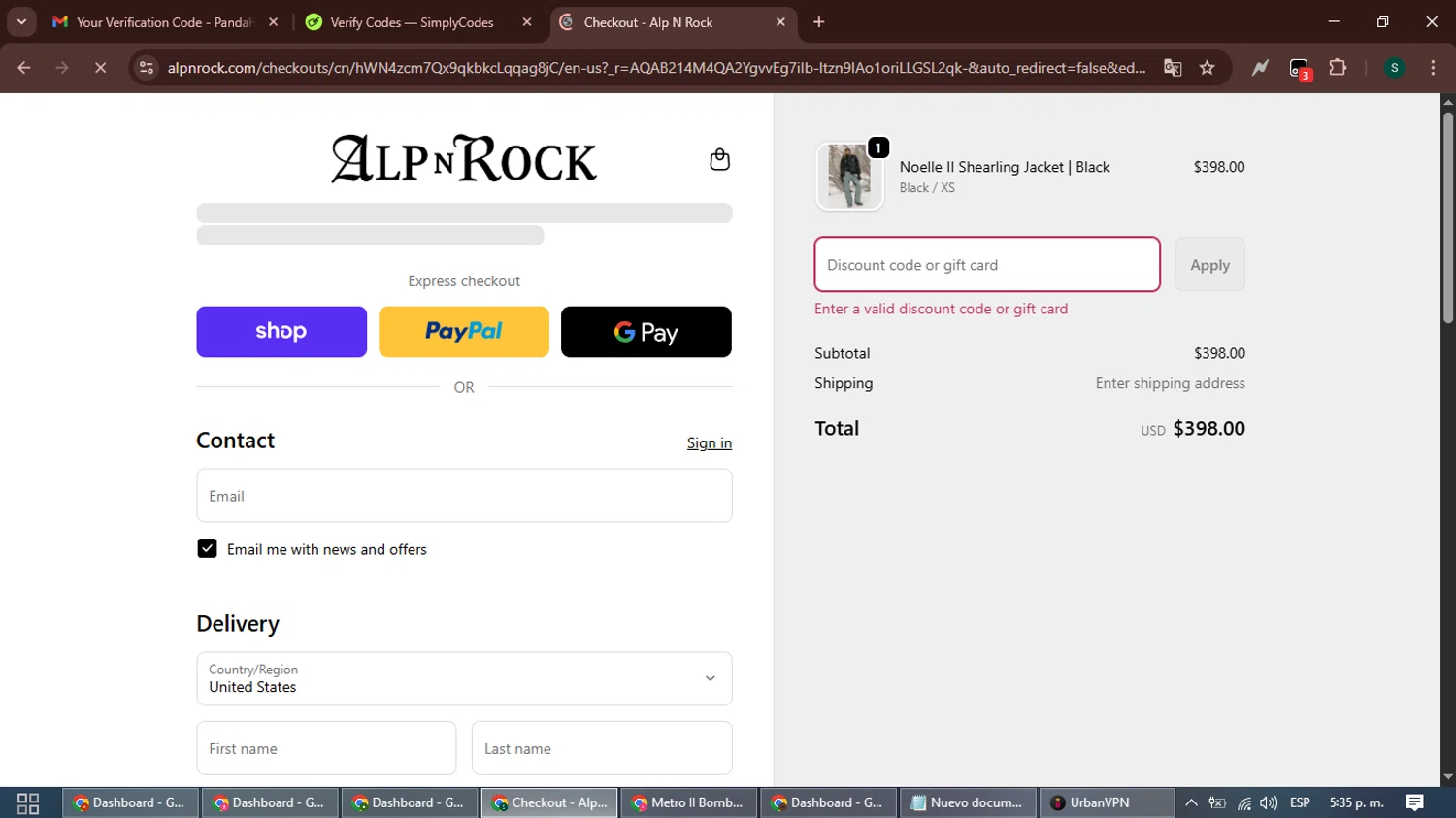Viewport: 1456px width, 818px height.
Task: View site information icon in address bar
Action: pyautogui.click(x=147, y=68)
